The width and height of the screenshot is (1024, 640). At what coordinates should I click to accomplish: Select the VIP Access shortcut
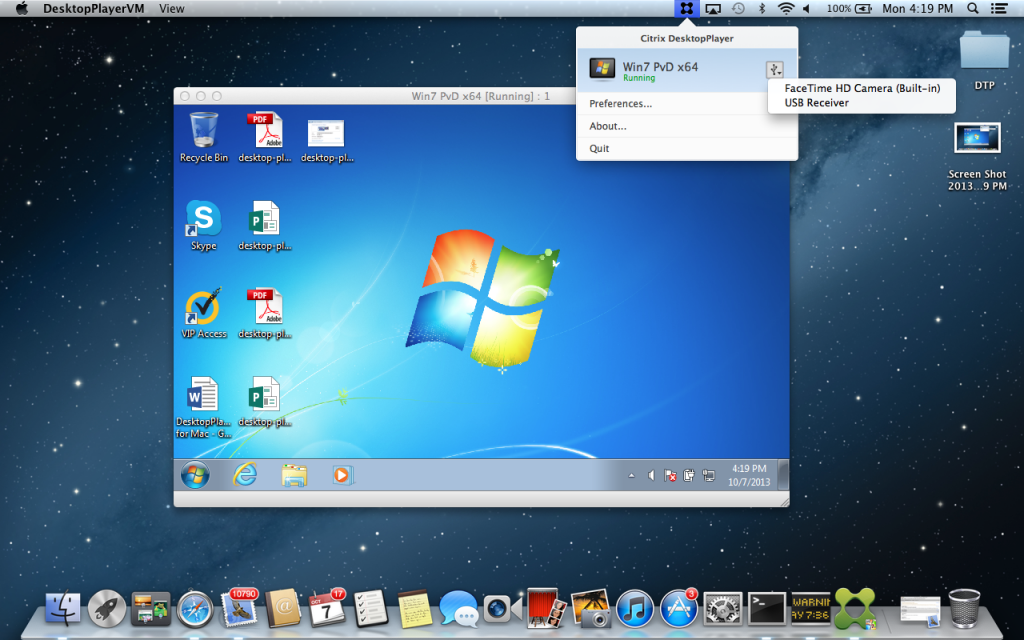(x=204, y=313)
